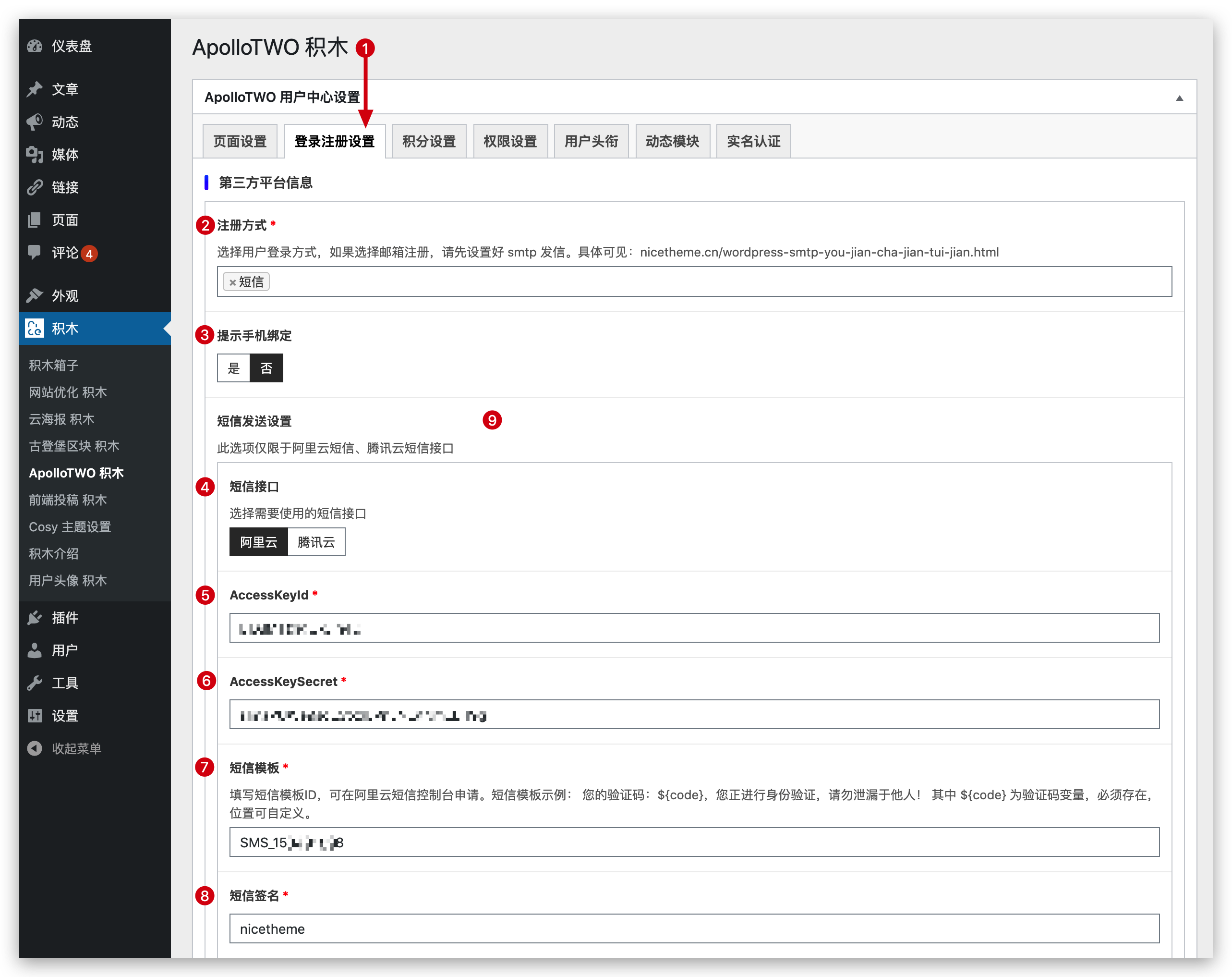The height and width of the screenshot is (977, 1232).
Task: Click the media icon next to 媒体
Action: coord(35,154)
